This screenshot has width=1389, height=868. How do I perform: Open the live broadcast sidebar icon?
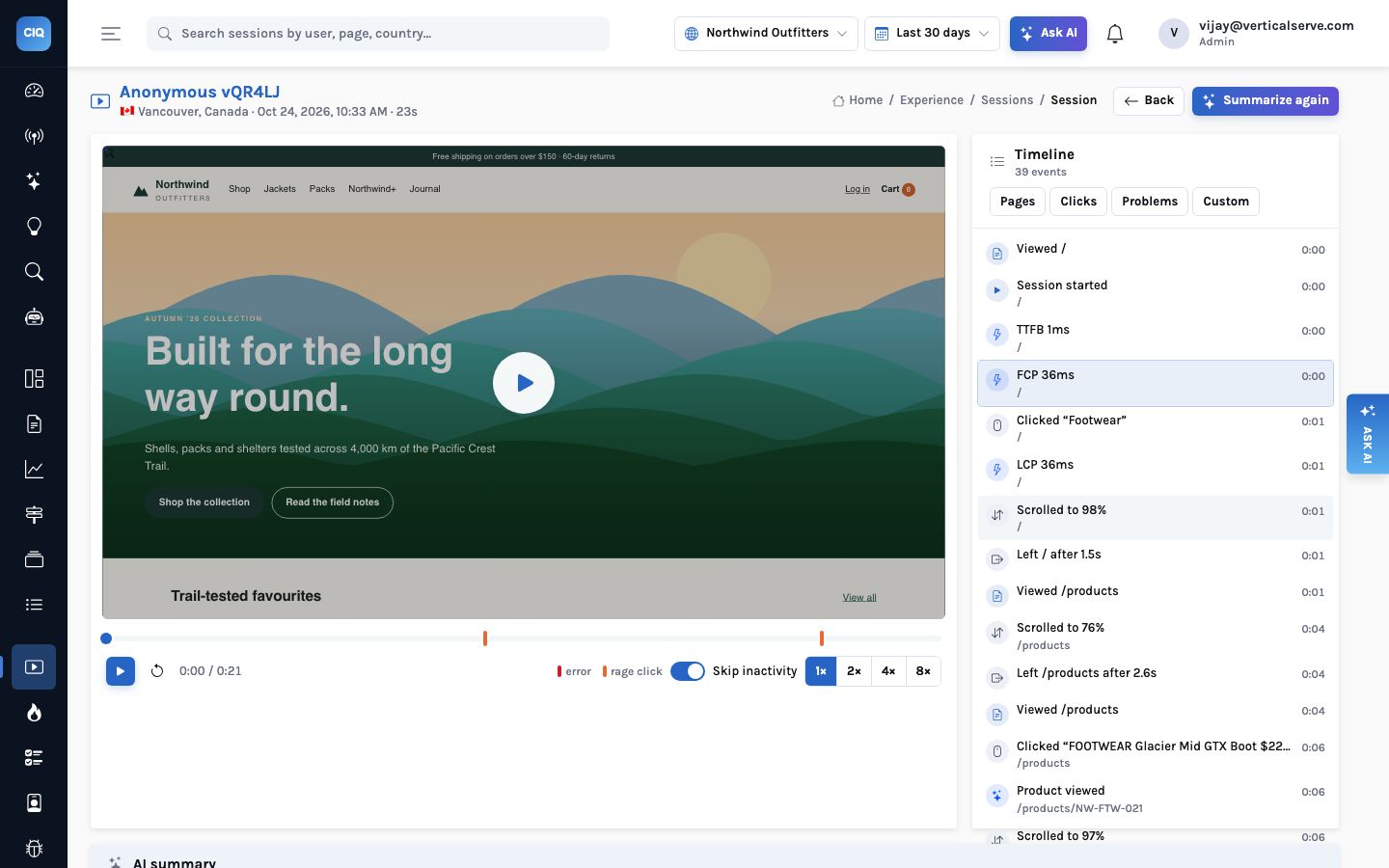(34, 136)
